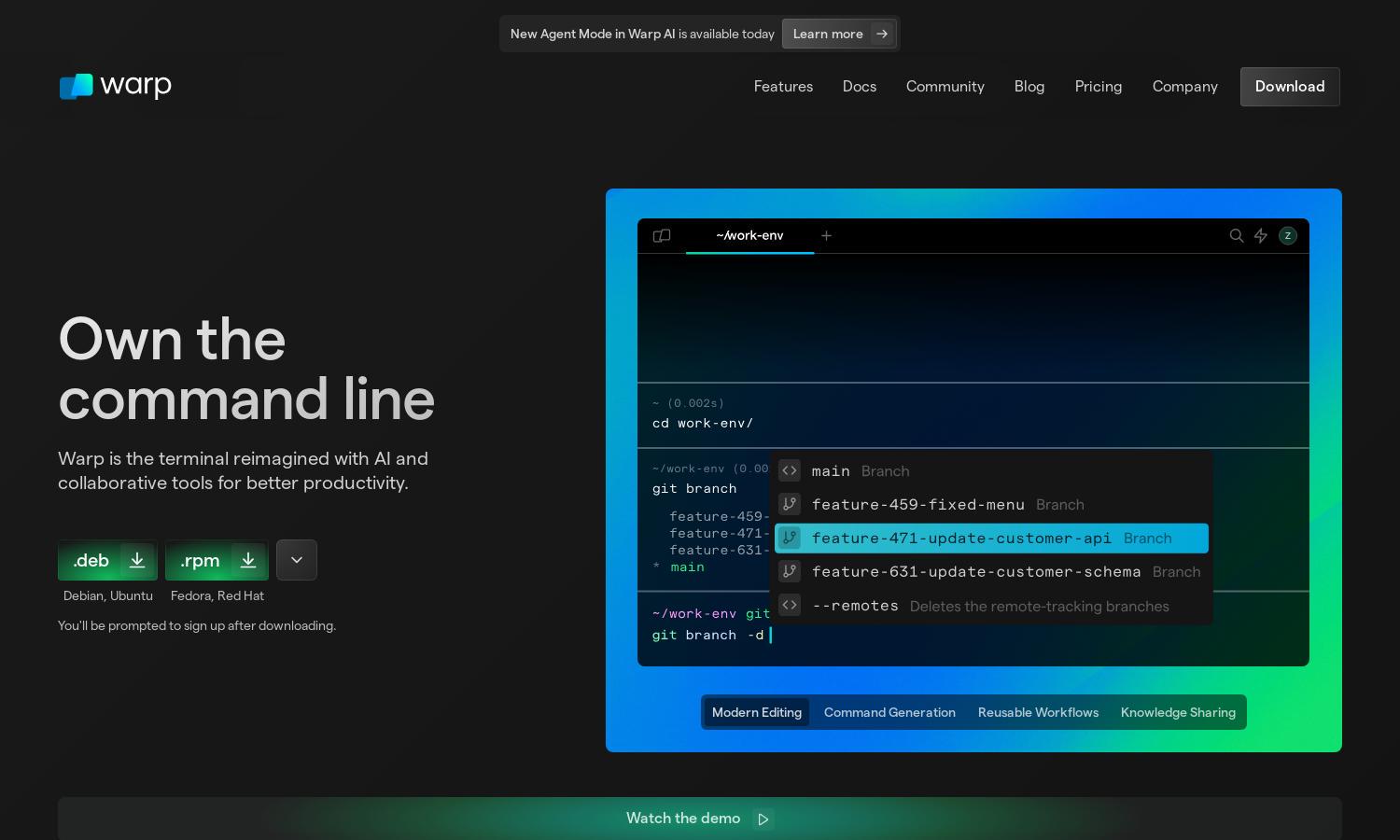This screenshot has height=840, width=1400.
Task: Click the '* main' branch output line
Action: click(x=679, y=567)
